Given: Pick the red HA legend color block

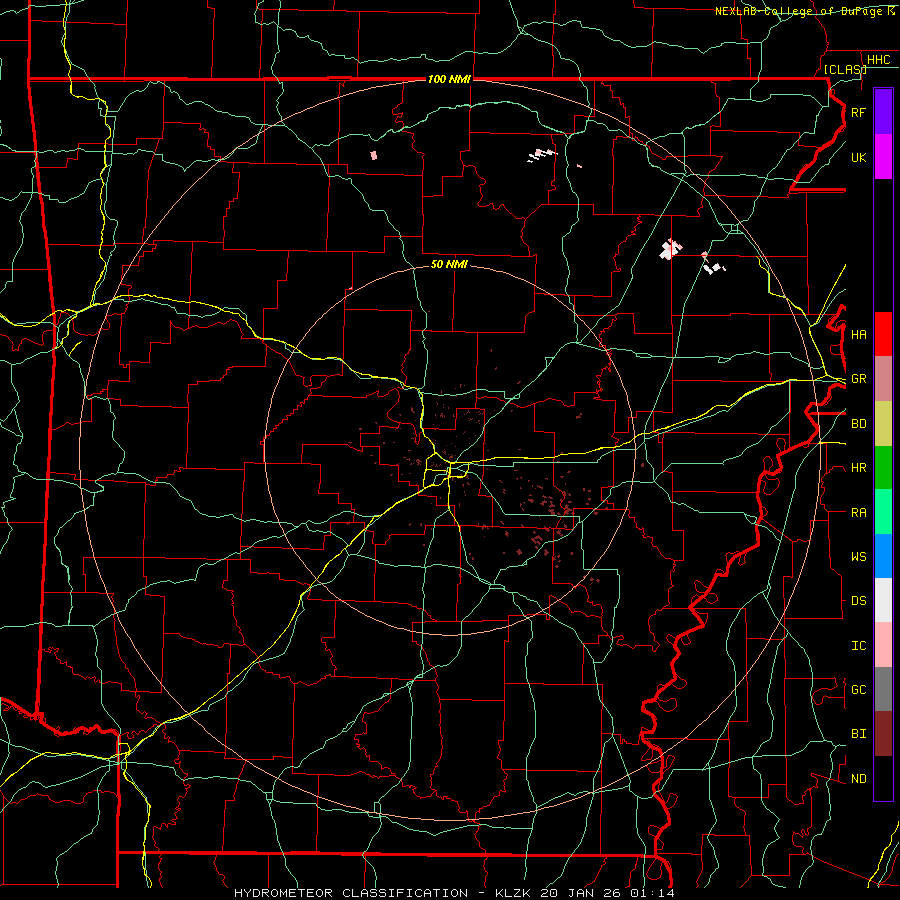Looking at the screenshot, I should [883, 334].
